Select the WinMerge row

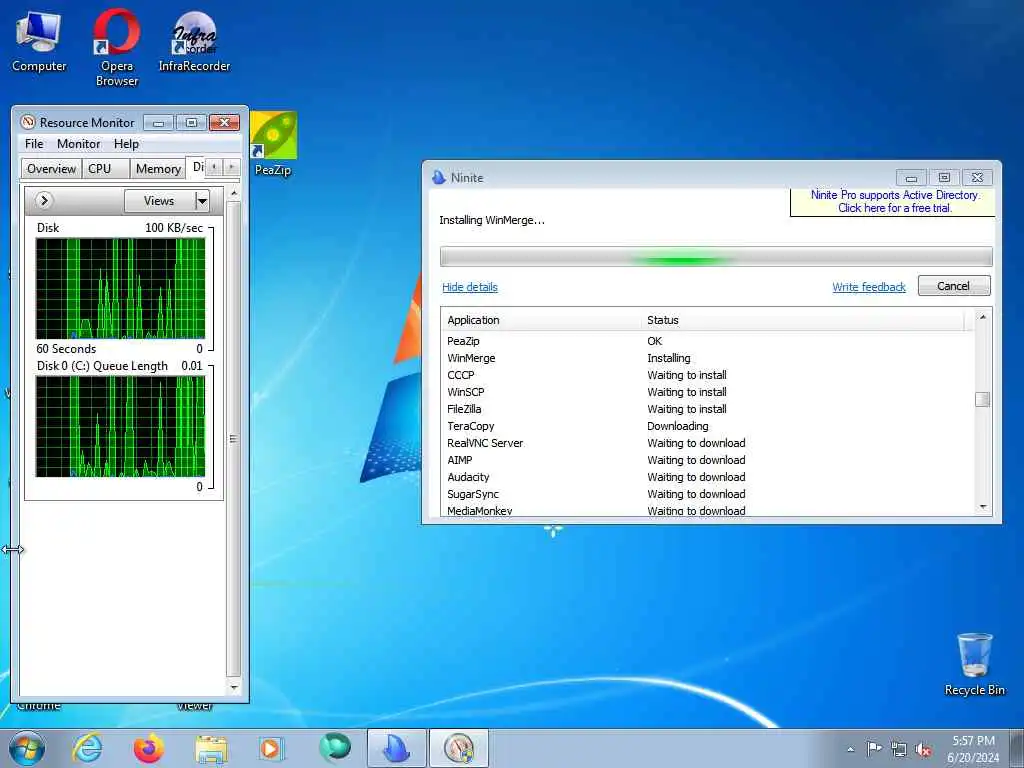coord(708,358)
